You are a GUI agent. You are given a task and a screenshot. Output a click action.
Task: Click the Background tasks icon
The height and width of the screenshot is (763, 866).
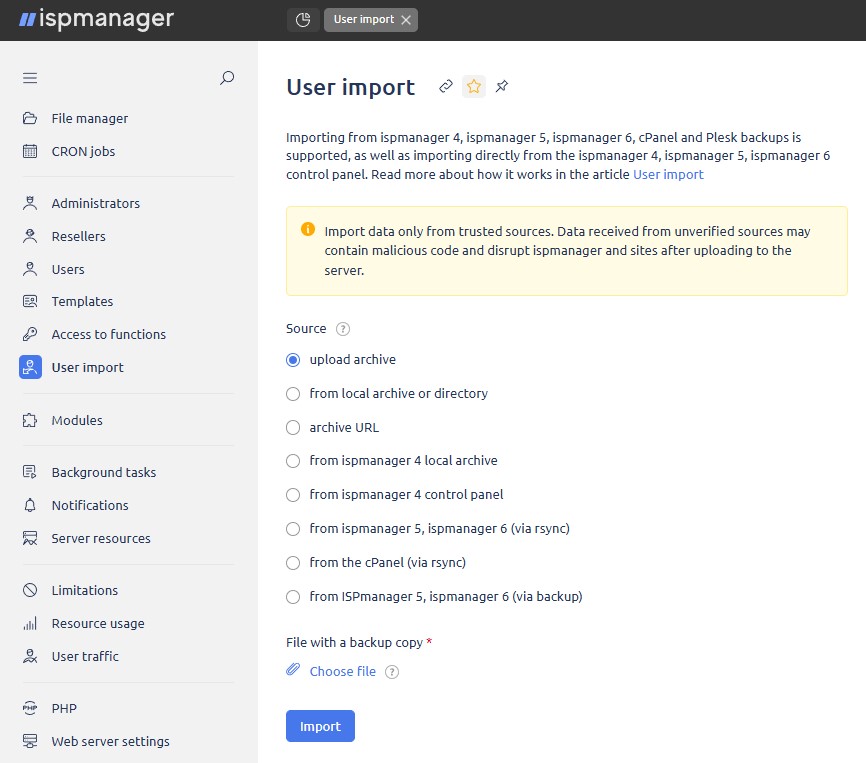[x=30, y=472]
